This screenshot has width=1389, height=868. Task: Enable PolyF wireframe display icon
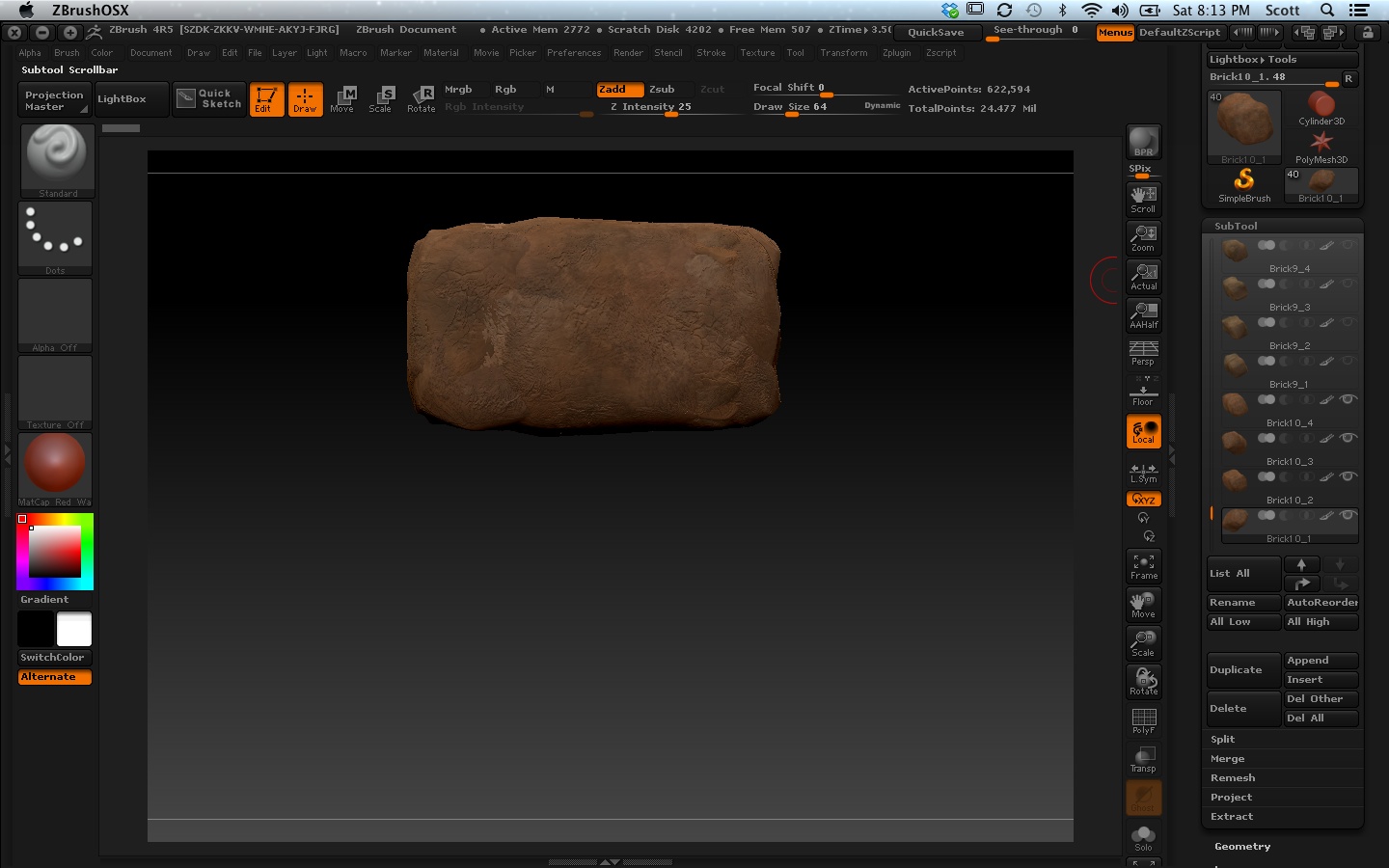[1143, 720]
